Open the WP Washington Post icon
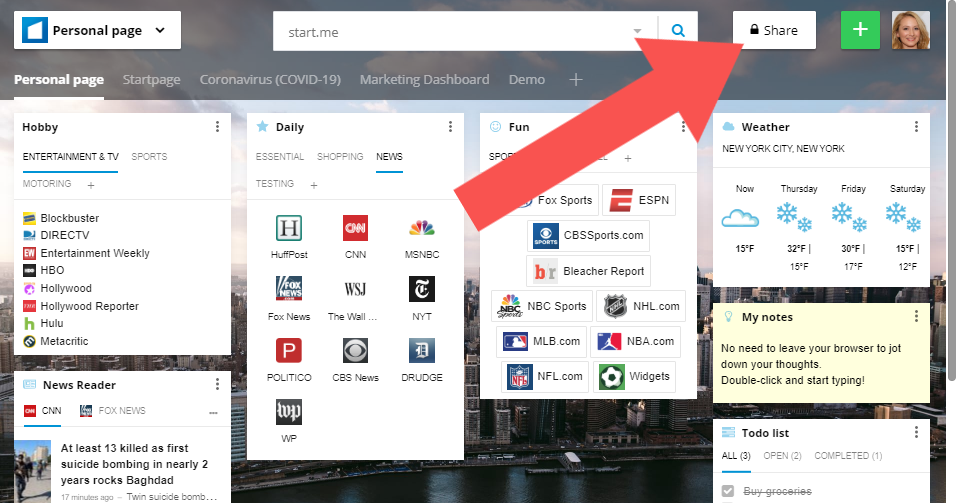Image resolution: width=958 pixels, height=503 pixels. 289,411
